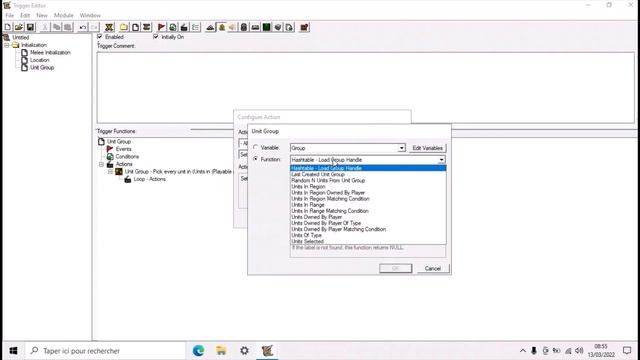Choose Random N Units From Unit Group
The height and width of the screenshot is (360, 640).
point(368,180)
